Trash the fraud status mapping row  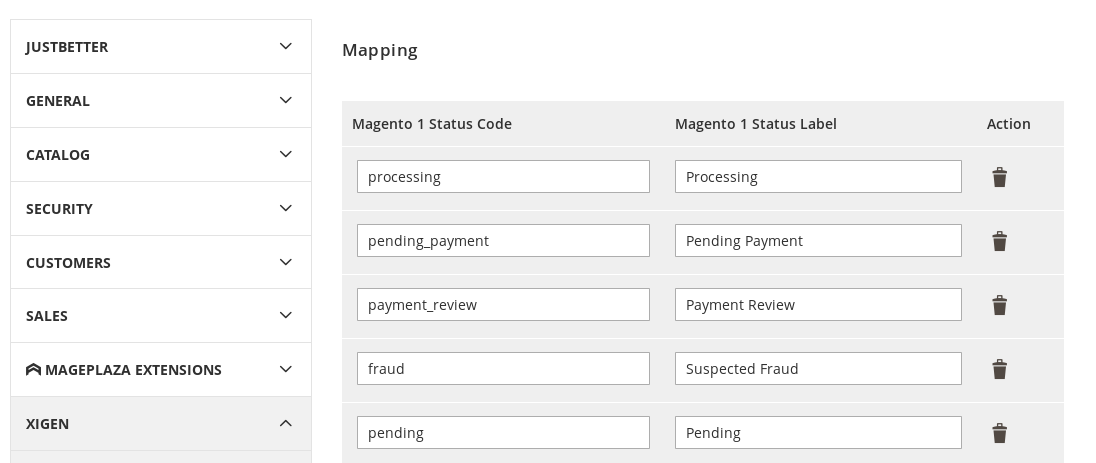[999, 369]
